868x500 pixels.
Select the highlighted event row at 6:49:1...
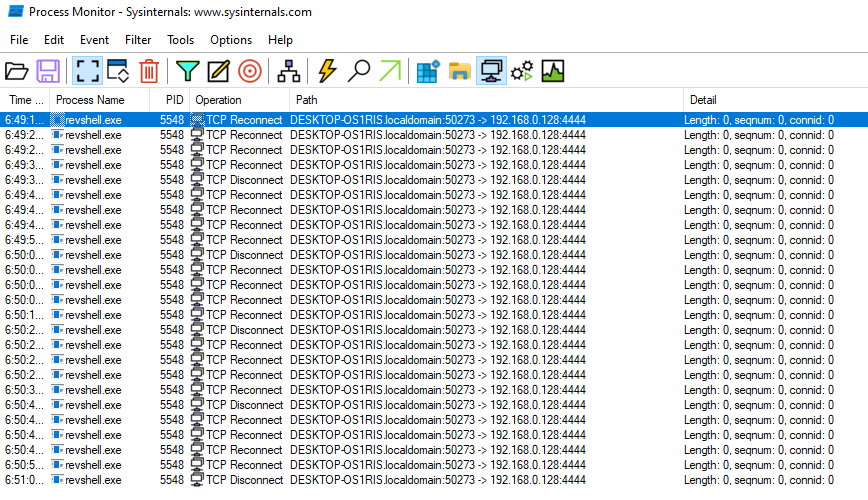pyautogui.click(x=434, y=120)
